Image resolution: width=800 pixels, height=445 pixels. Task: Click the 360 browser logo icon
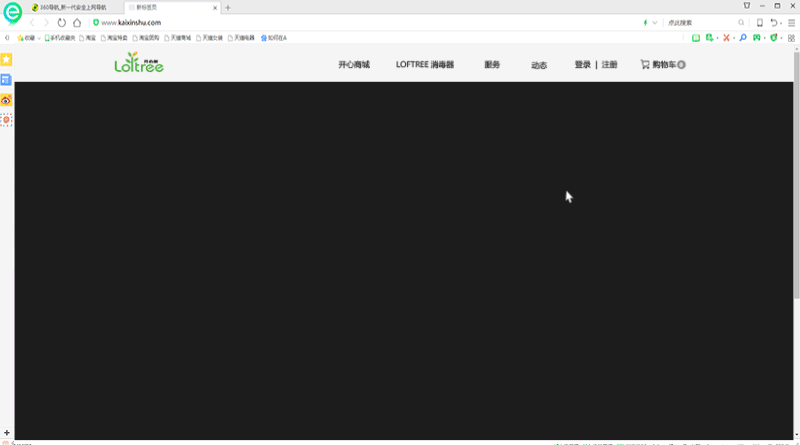click(x=12, y=12)
